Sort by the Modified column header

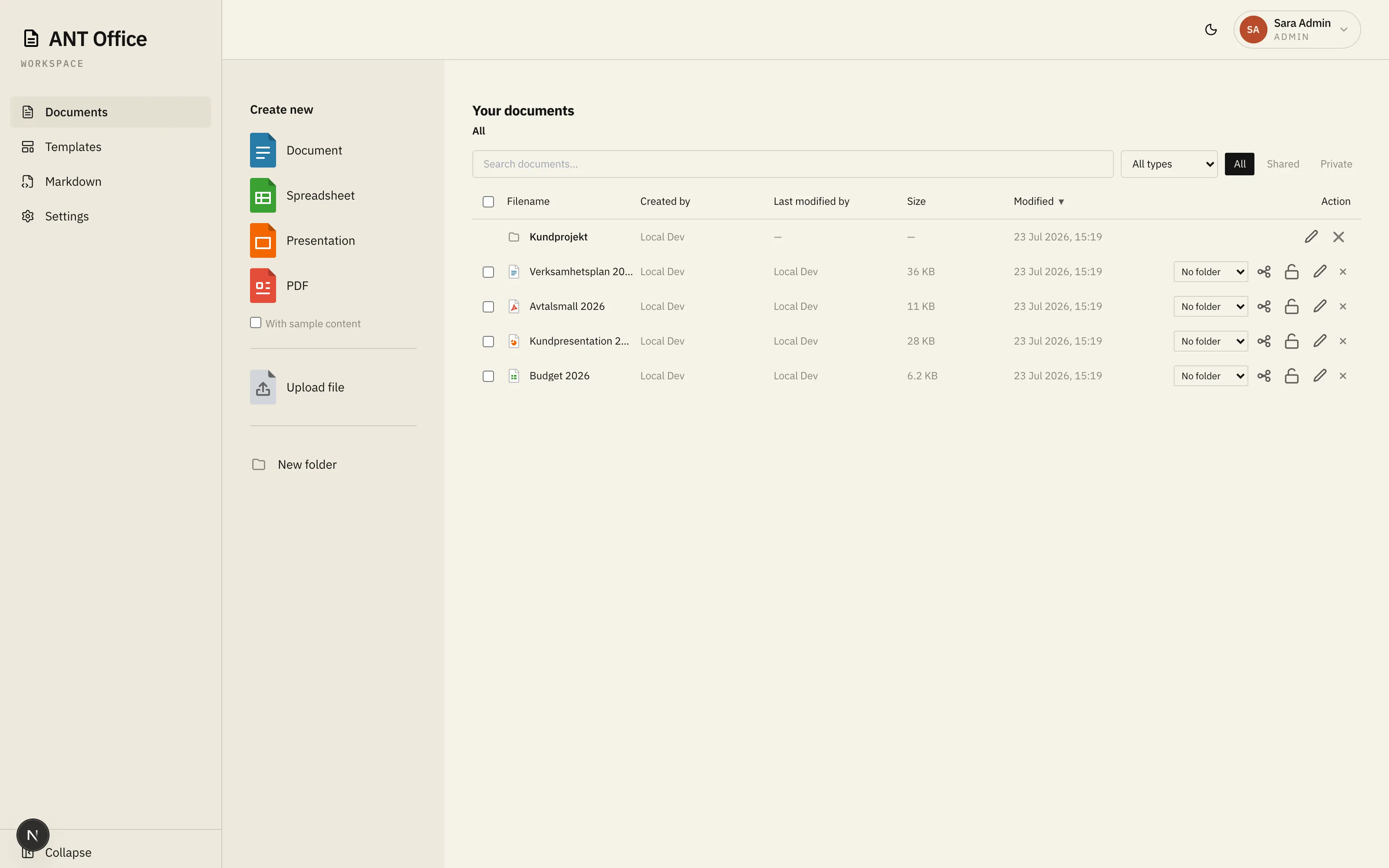(1038, 201)
